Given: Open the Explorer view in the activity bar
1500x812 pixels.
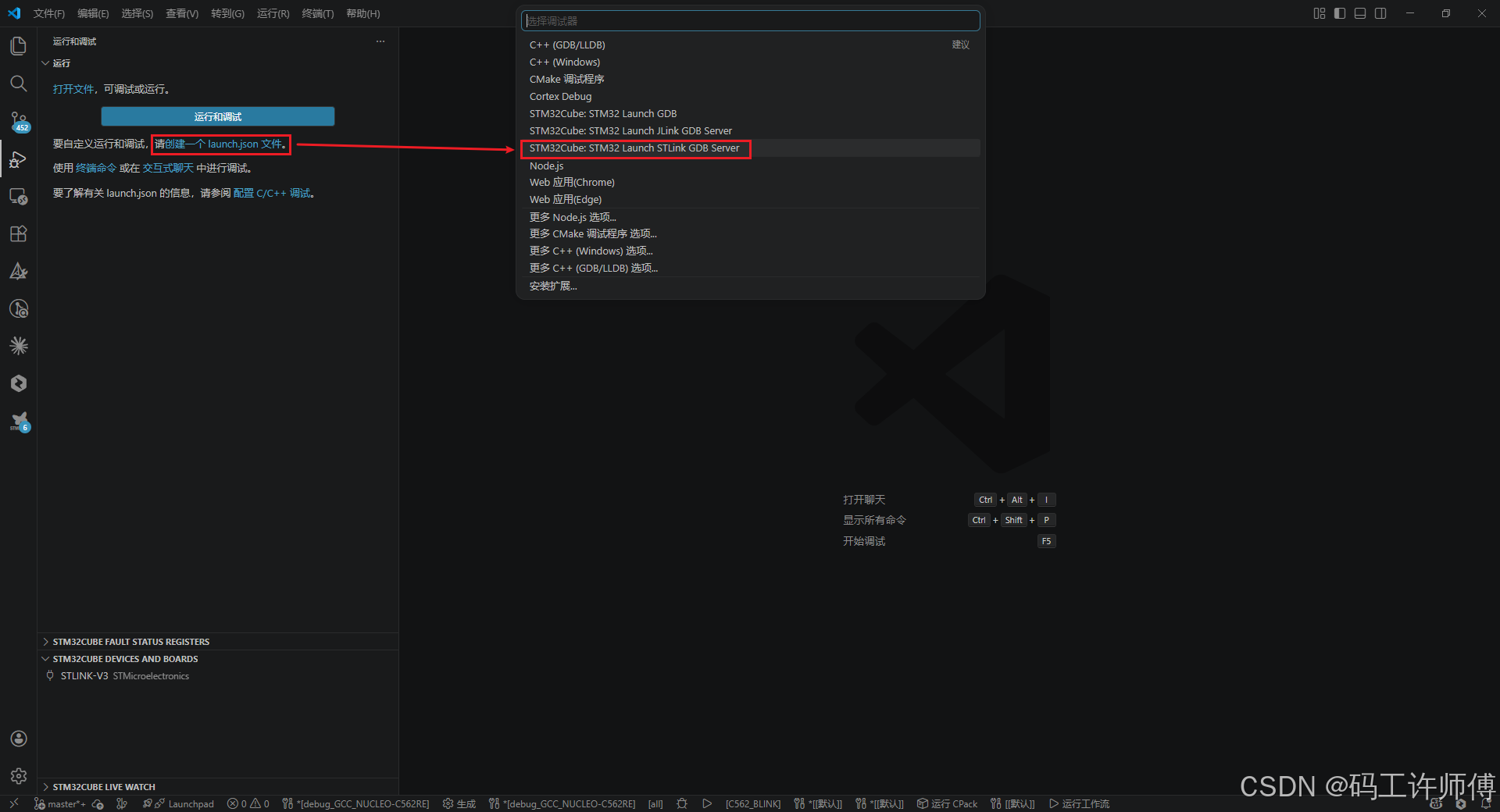Looking at the screenshot, I should pos(19,46).
